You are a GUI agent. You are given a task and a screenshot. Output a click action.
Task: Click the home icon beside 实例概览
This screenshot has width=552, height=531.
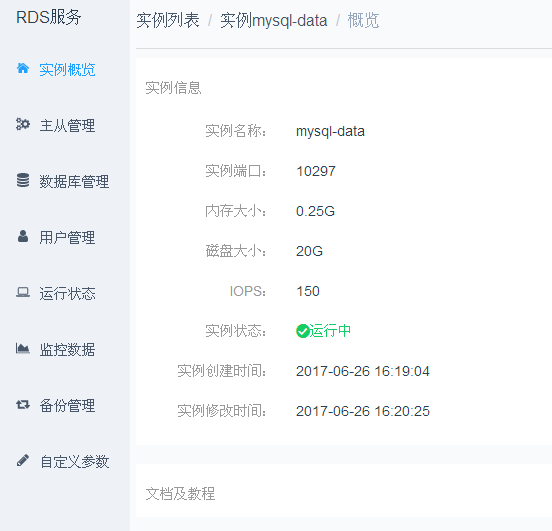[x=23, y=68]
